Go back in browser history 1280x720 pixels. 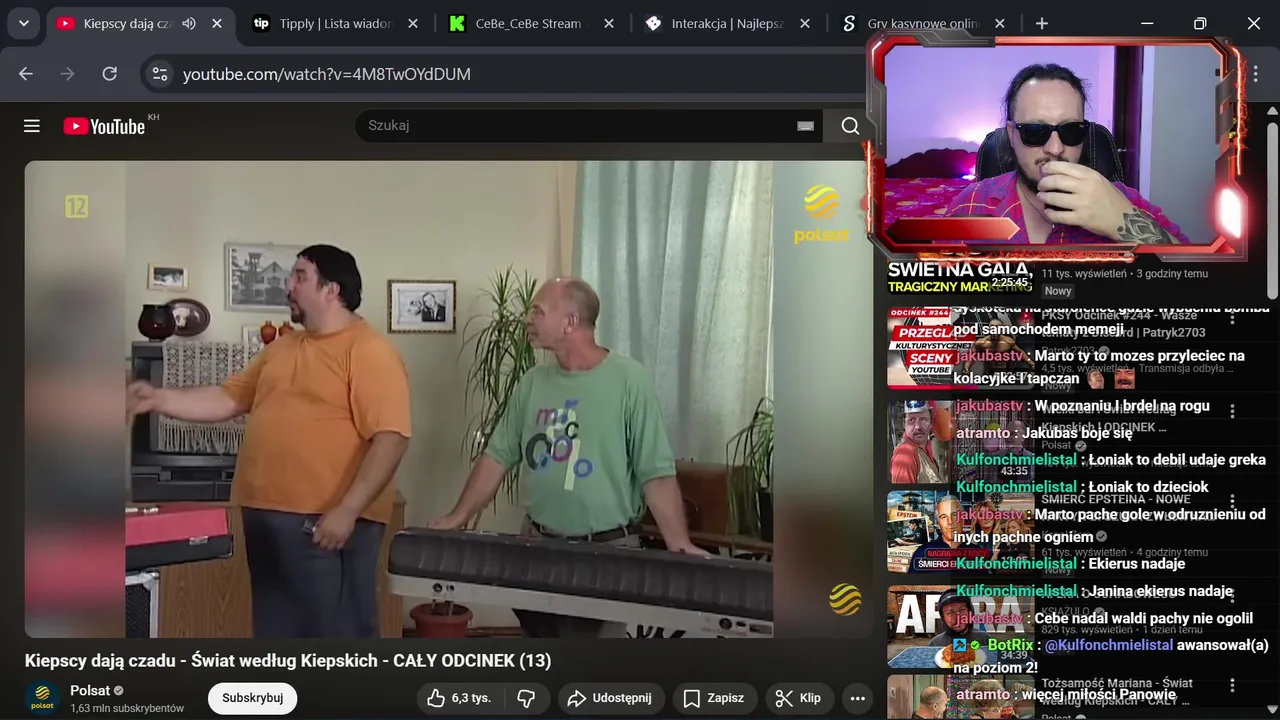[x=26, y=74]
